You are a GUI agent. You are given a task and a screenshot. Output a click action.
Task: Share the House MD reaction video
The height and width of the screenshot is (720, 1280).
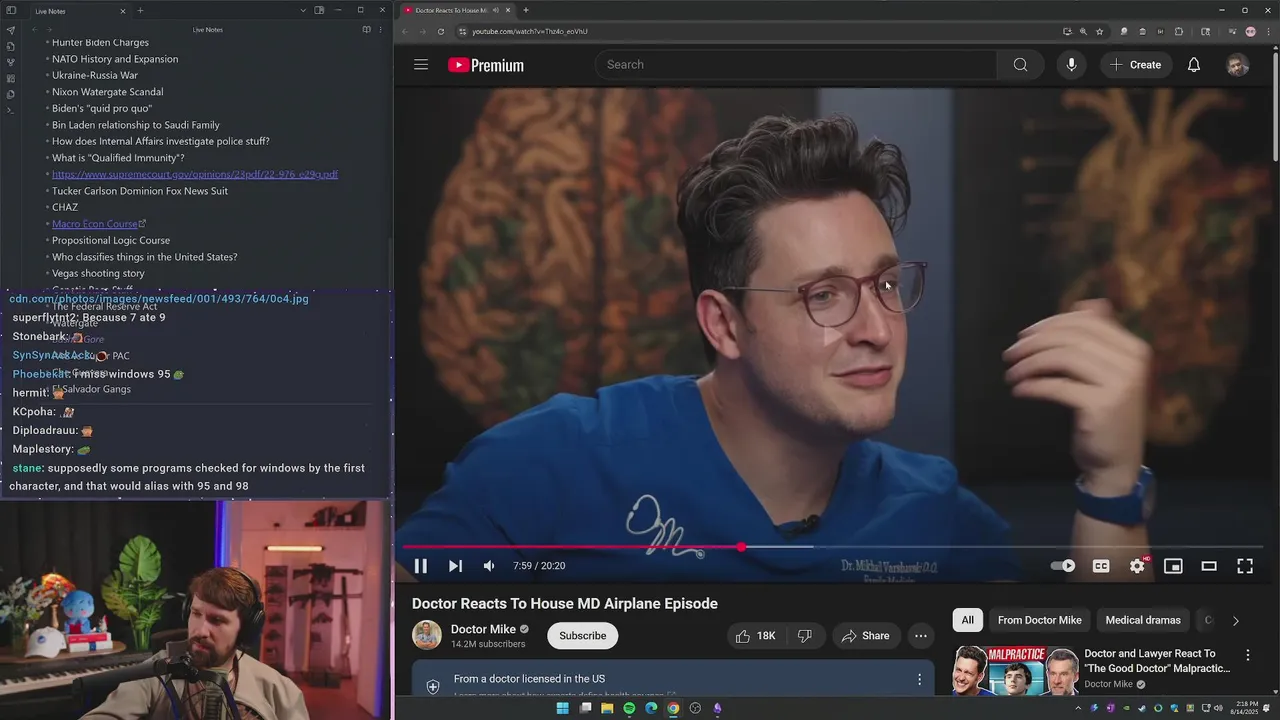tap(865, 636)
